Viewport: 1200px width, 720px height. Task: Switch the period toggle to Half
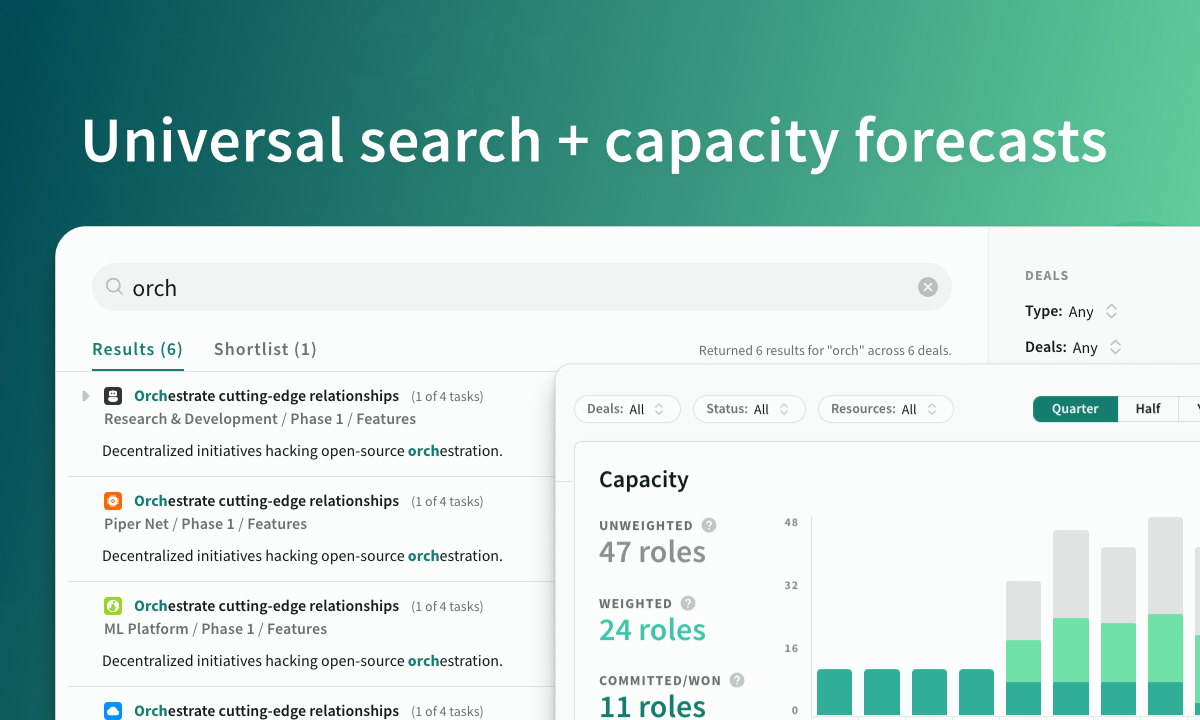[x=1148, y=409]
